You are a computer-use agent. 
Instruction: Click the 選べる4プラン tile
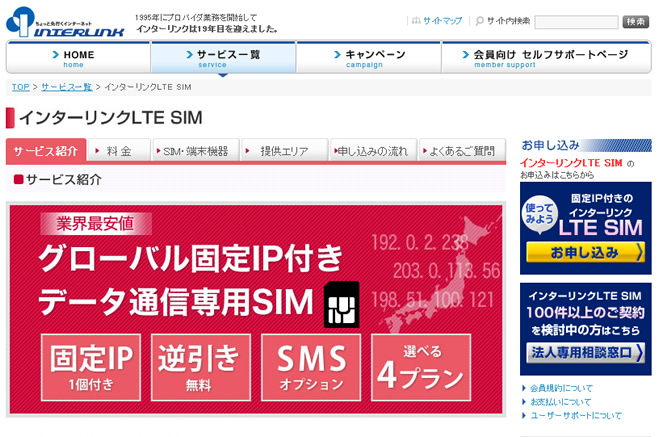(x=421, y=367)
